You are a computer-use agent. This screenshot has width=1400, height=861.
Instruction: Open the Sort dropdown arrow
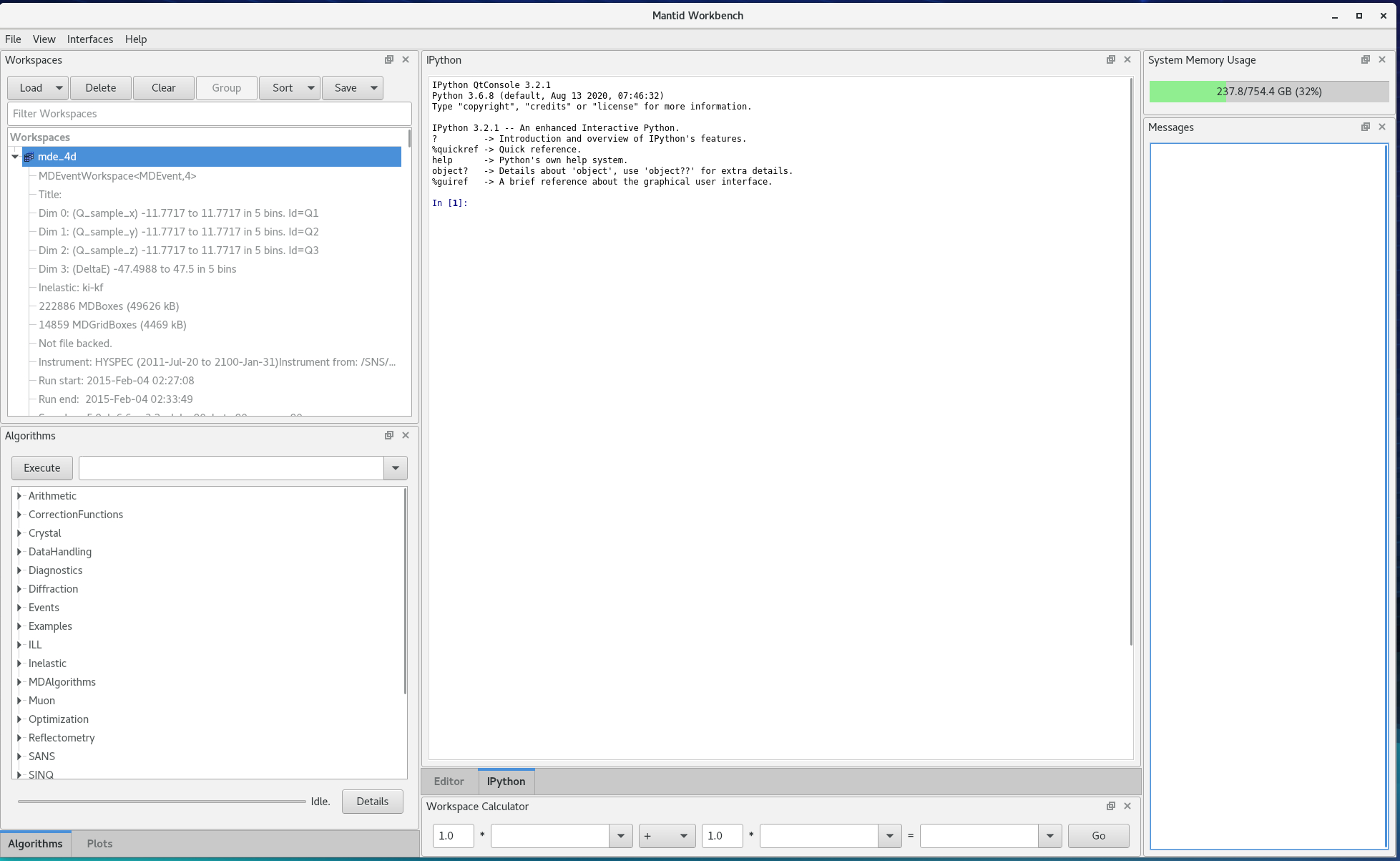coord(311,88)
